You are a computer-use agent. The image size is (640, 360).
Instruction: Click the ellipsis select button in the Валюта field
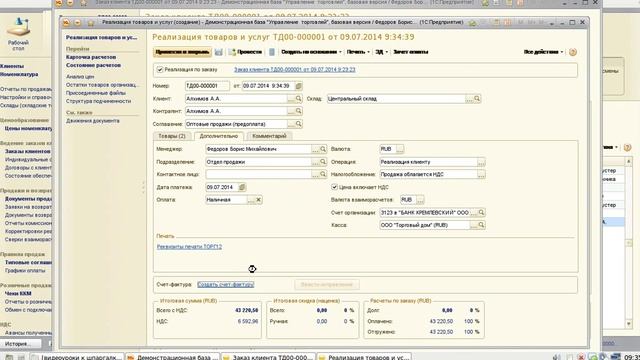400,149
